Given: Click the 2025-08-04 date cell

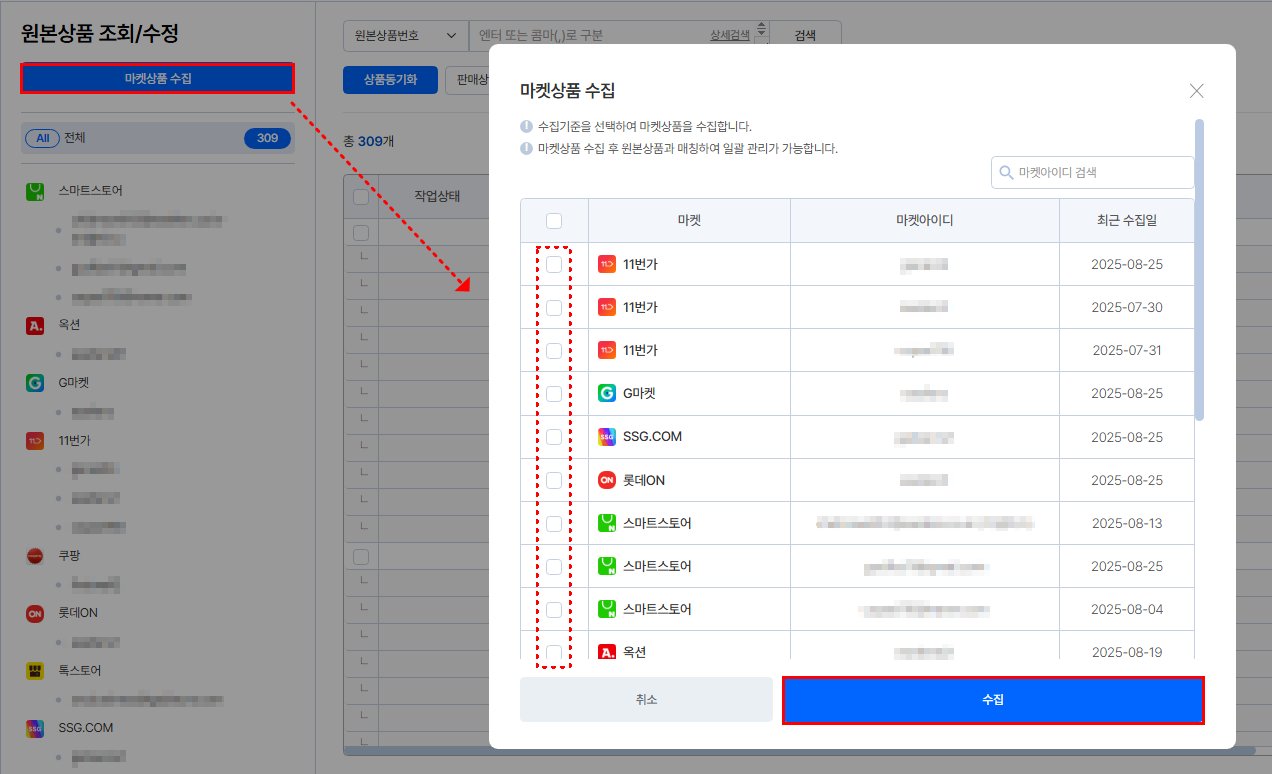Looking at the screenshot, I should 1127,609.
